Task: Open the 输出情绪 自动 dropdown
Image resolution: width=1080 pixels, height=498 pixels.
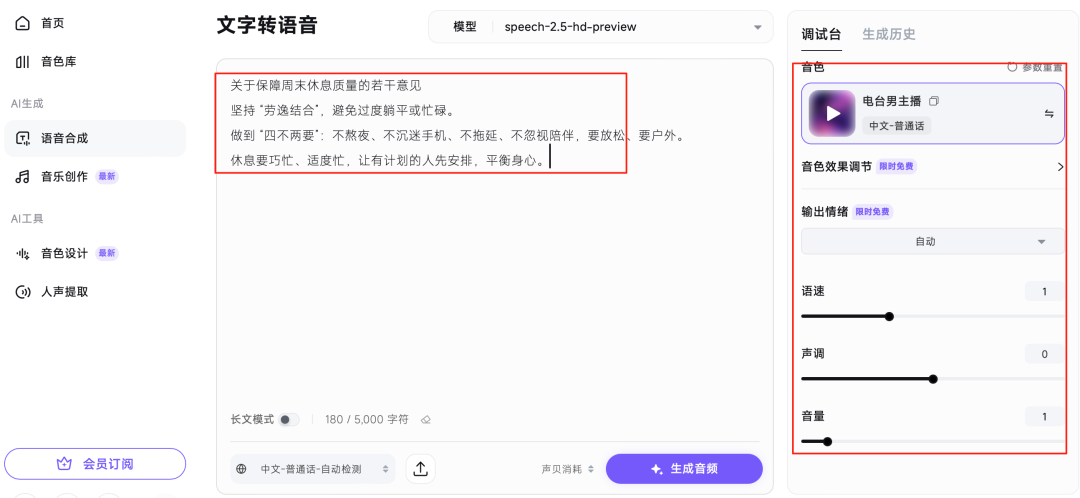Action: click(x=932, y=242)
